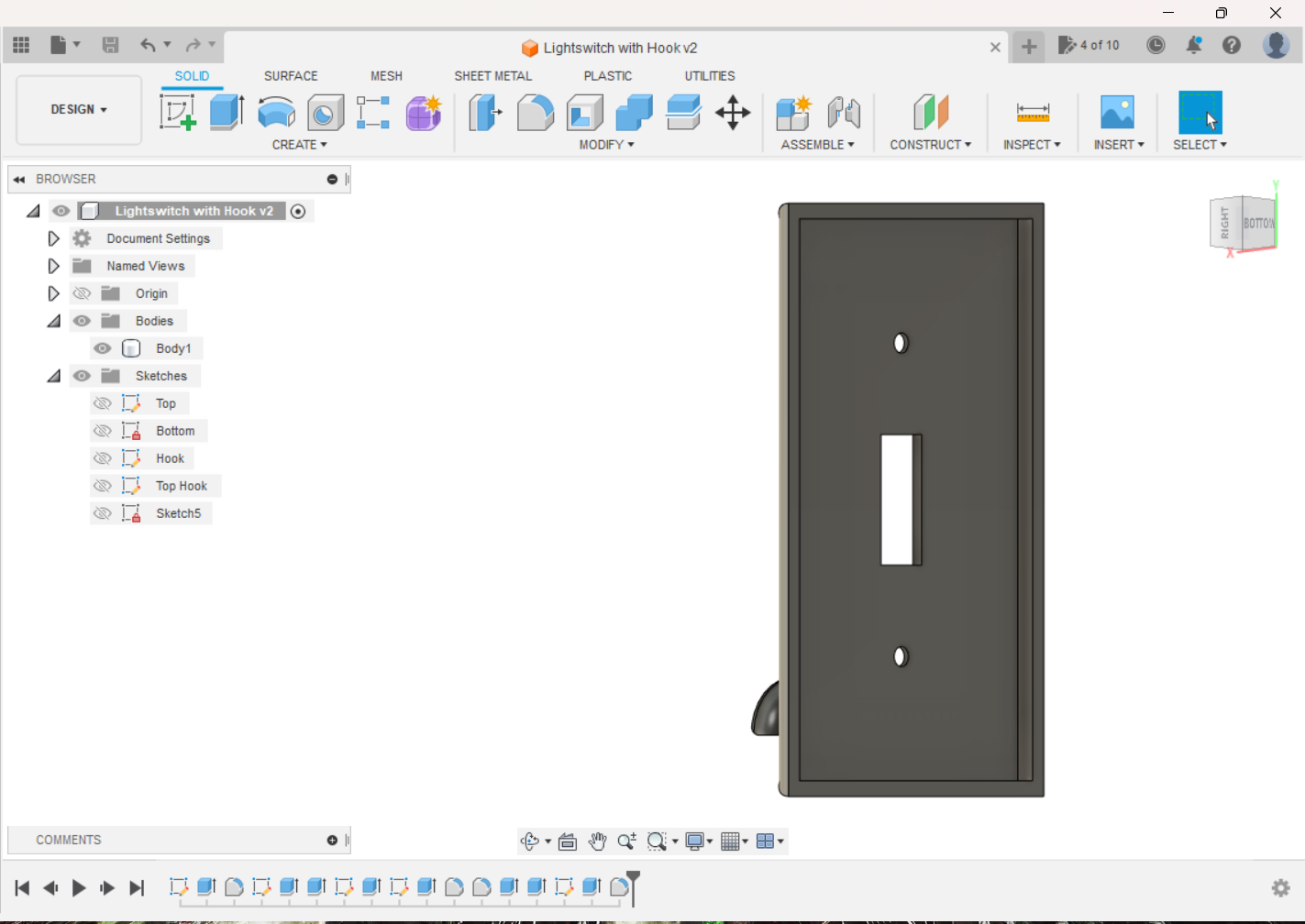Jump to timeline beginning
Image resolution: width=1305 pixels, height=924 pixels.
[22, 887]
